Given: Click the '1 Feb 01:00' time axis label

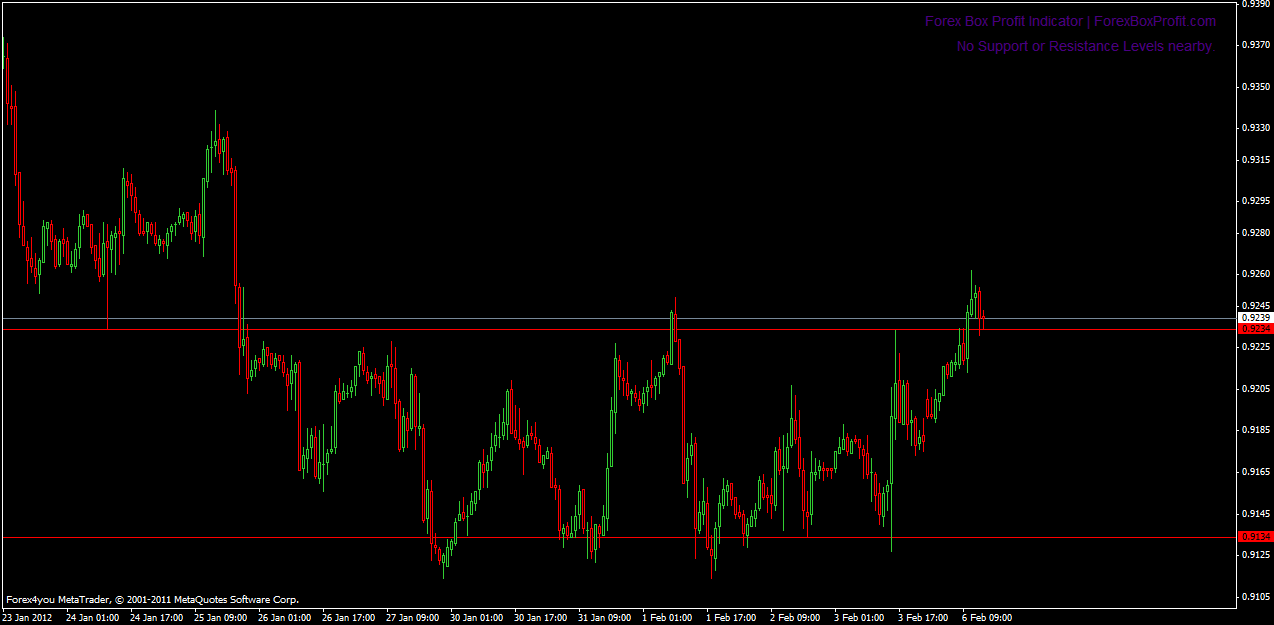Looking at the screenshot, I should pos(666,617).
